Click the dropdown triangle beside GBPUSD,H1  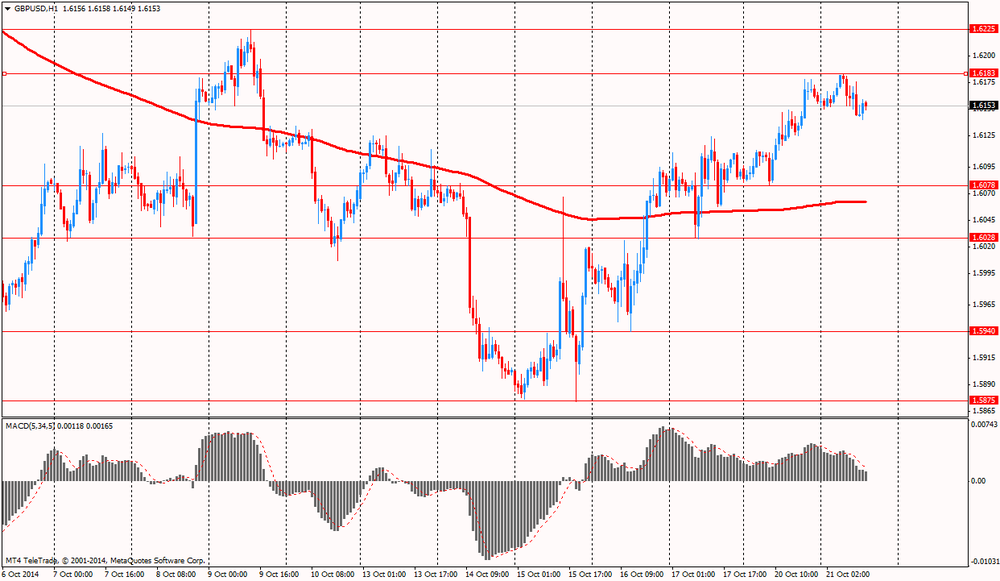pos(8,8)
